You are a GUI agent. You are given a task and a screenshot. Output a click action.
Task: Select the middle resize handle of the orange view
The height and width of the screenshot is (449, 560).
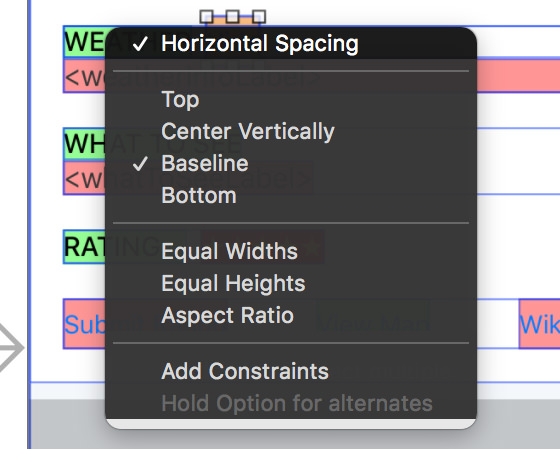232,16
